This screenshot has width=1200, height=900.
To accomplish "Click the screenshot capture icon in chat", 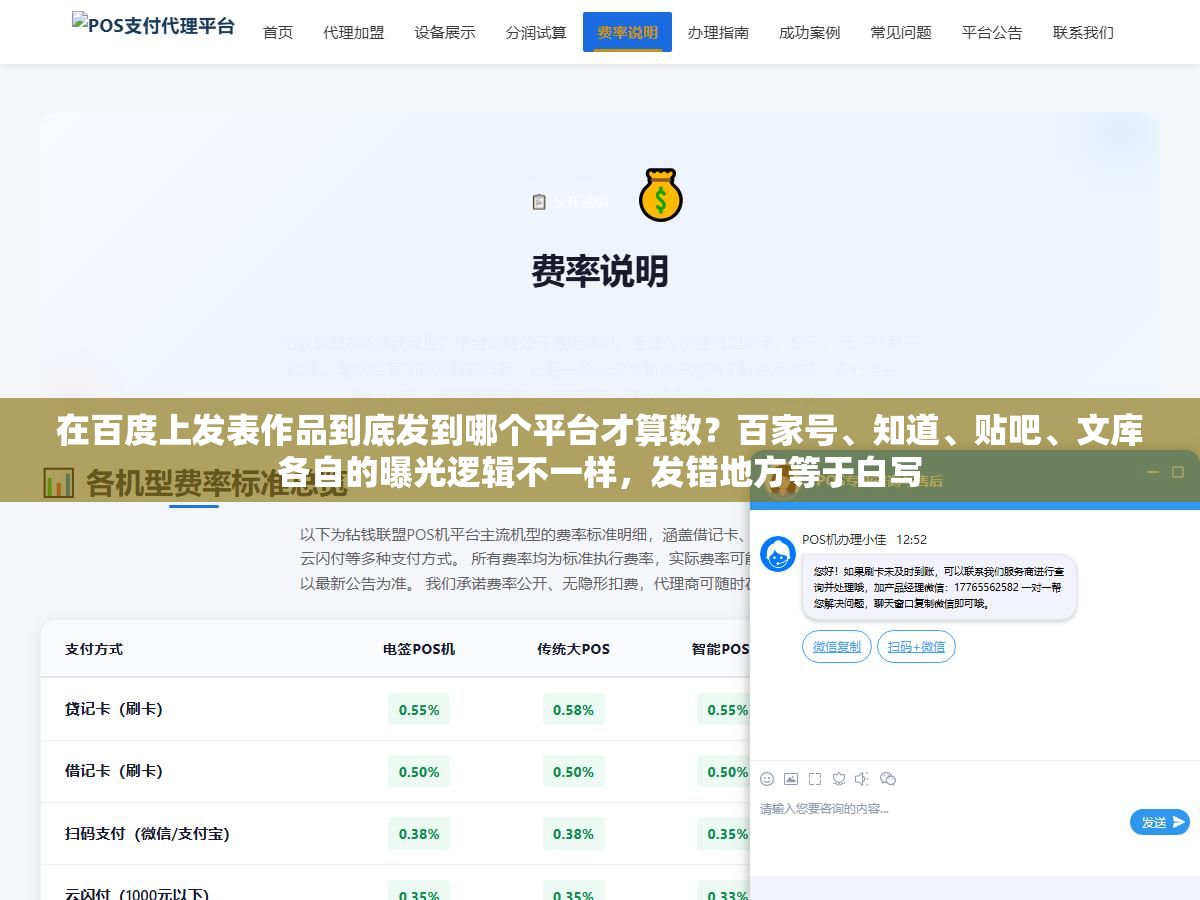I will click(x=815, y=779).
